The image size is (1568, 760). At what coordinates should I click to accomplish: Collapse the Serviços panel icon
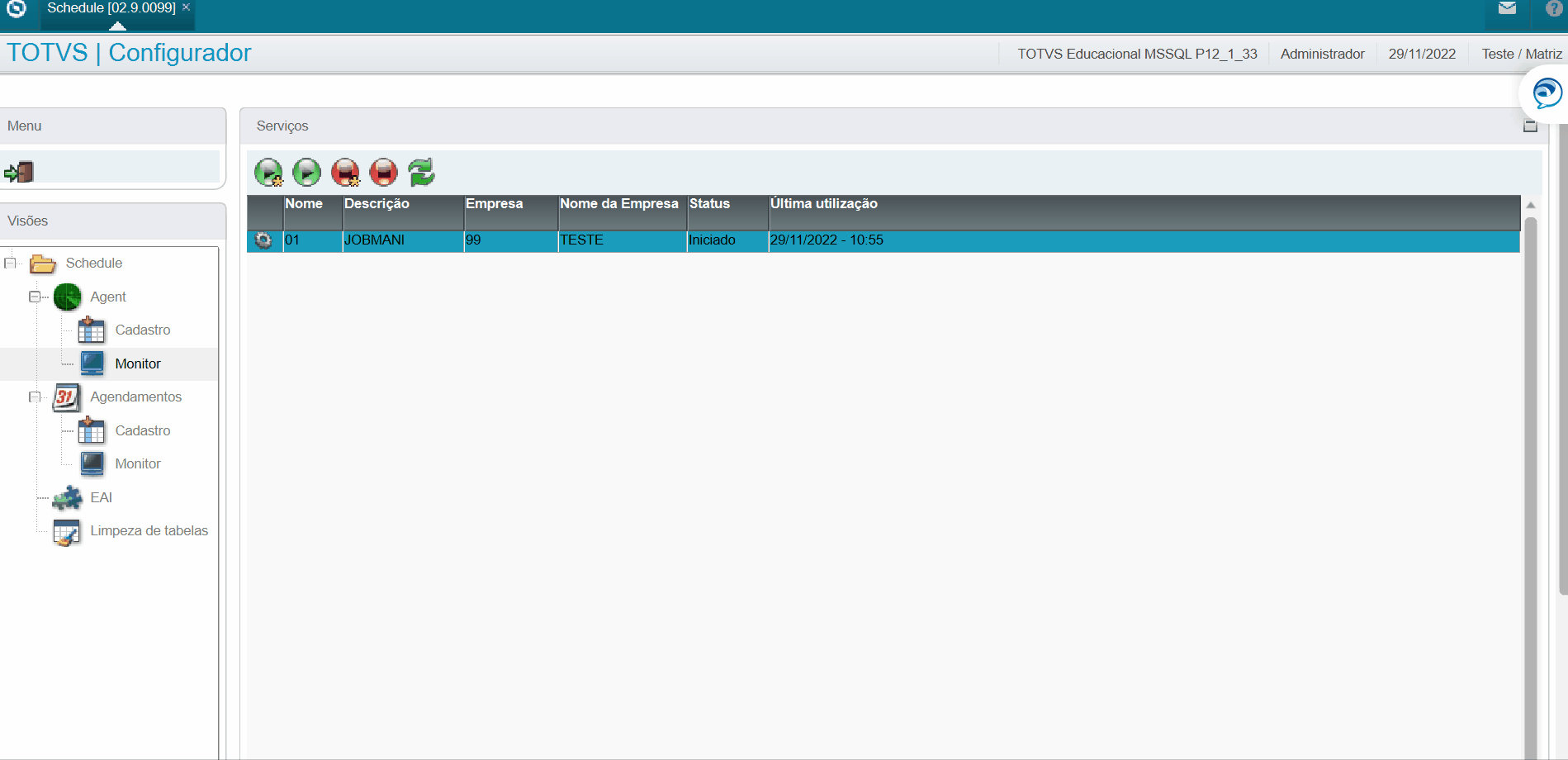click(1530, 126)
